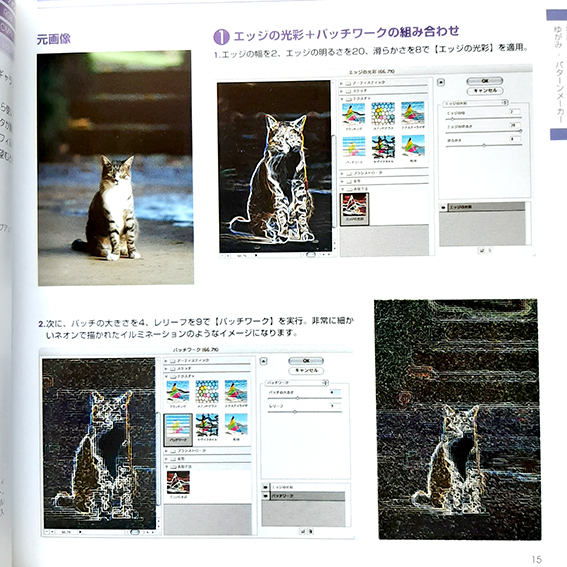Click OK in the Patchwork dialog
The image size is (567, 567).
(306, 361)
